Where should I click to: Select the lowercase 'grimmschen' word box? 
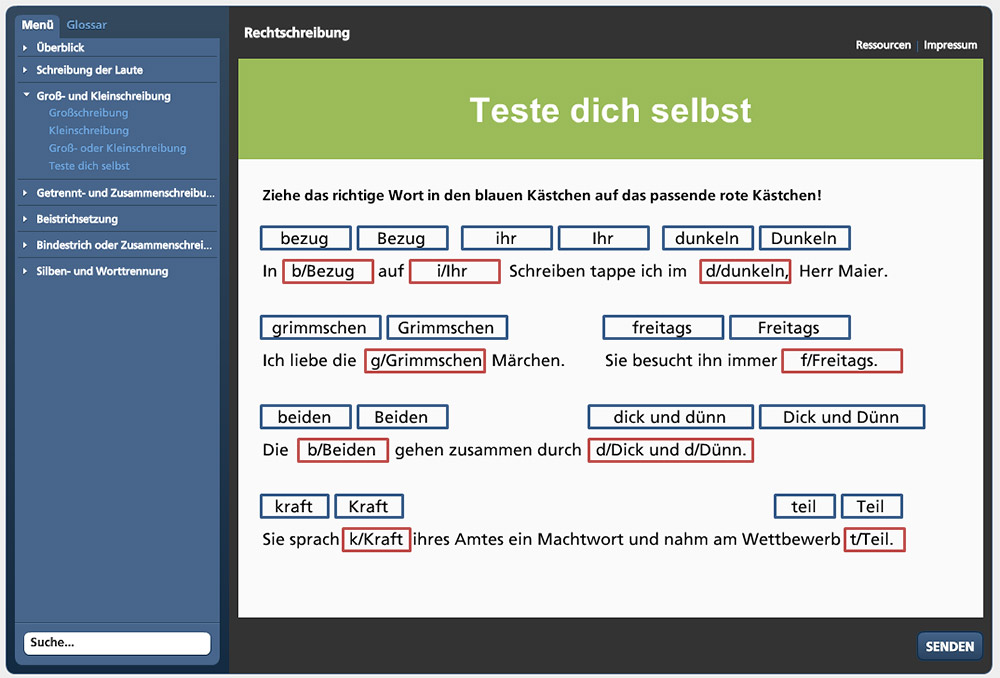coord(320,327)
